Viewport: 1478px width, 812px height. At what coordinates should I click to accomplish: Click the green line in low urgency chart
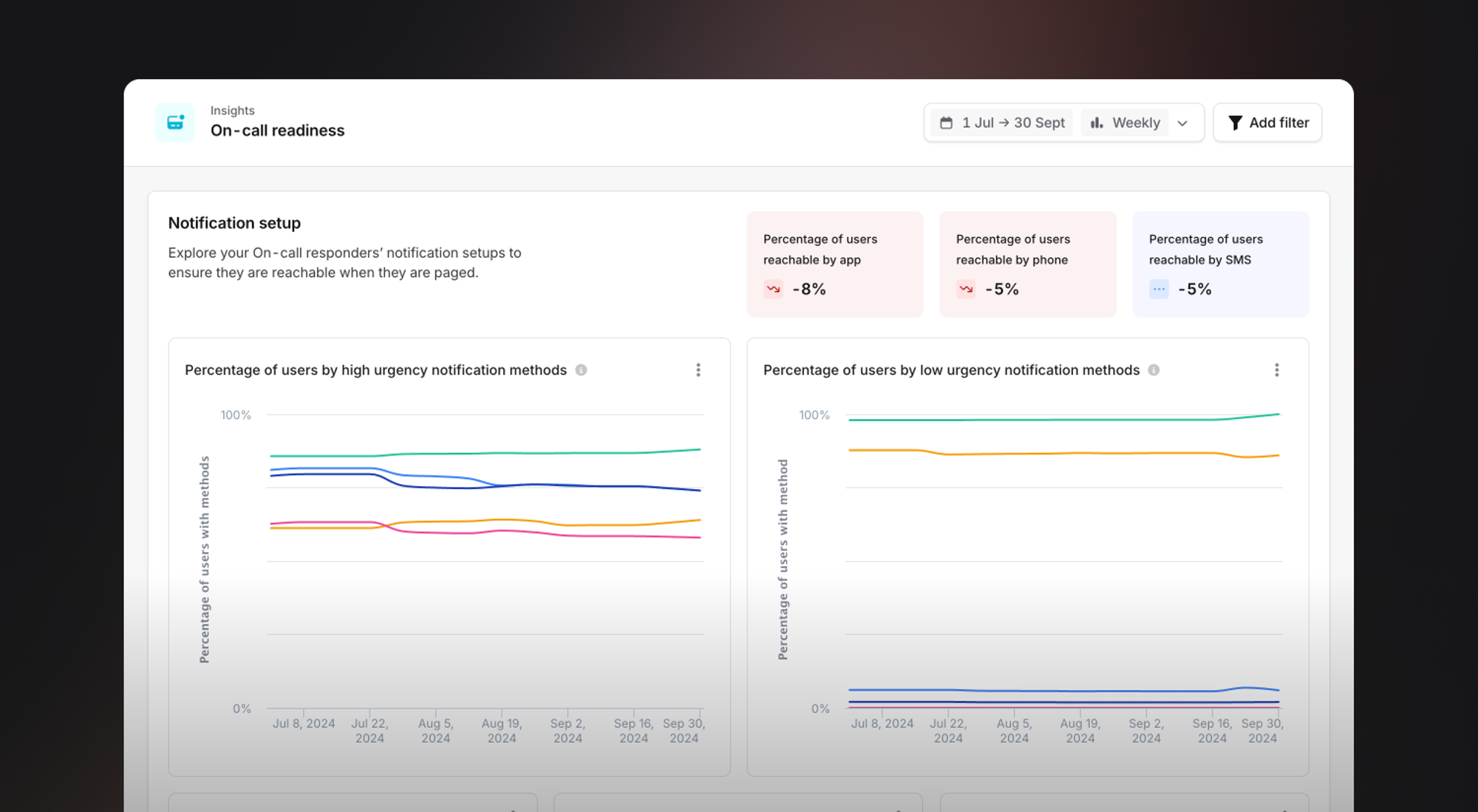click(x=1064, y=420)
